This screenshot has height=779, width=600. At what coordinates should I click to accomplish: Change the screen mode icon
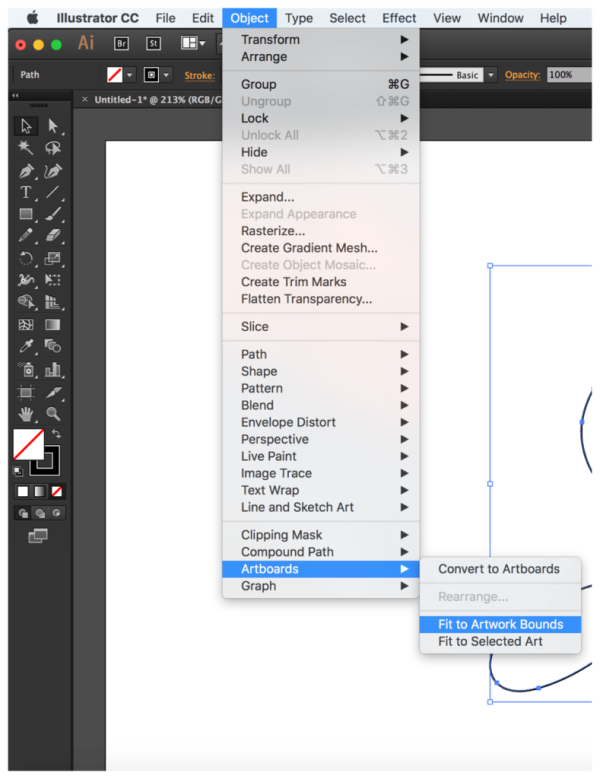point(38,536)
